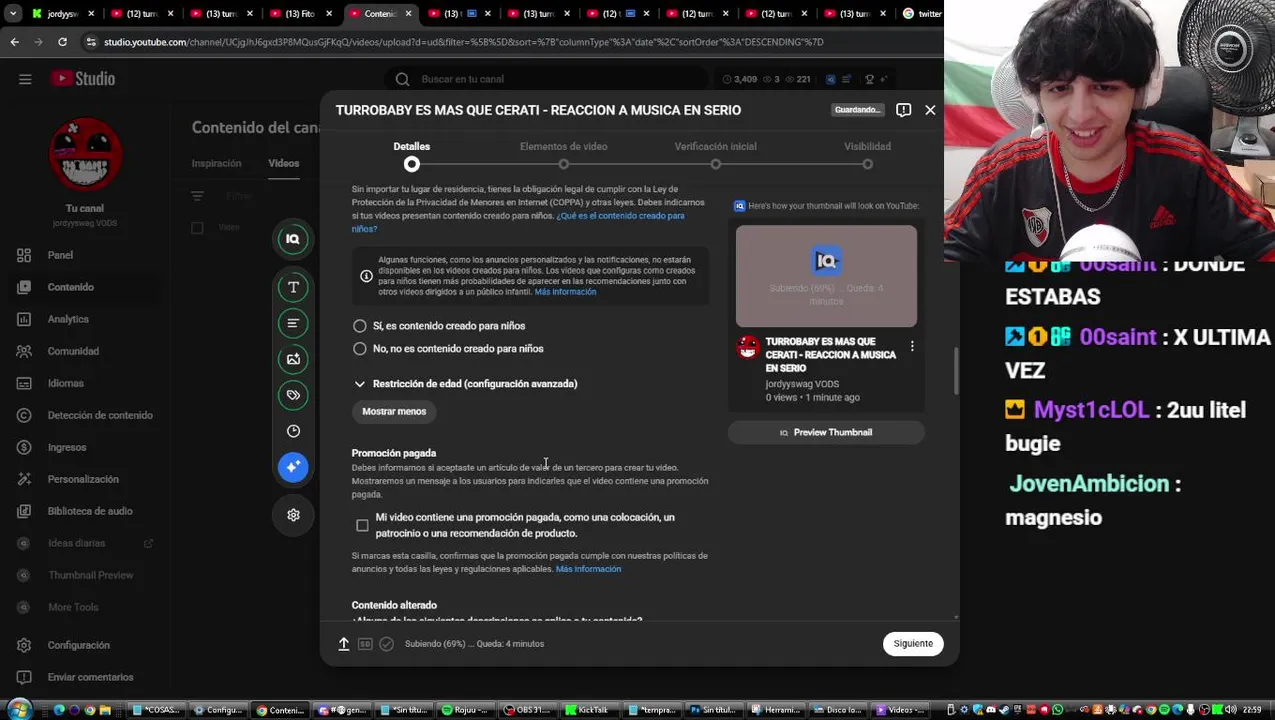Close the upload dialog with X
This screenshot has width=1275, height=720.
pyautogui.click(x=930, y=110)
